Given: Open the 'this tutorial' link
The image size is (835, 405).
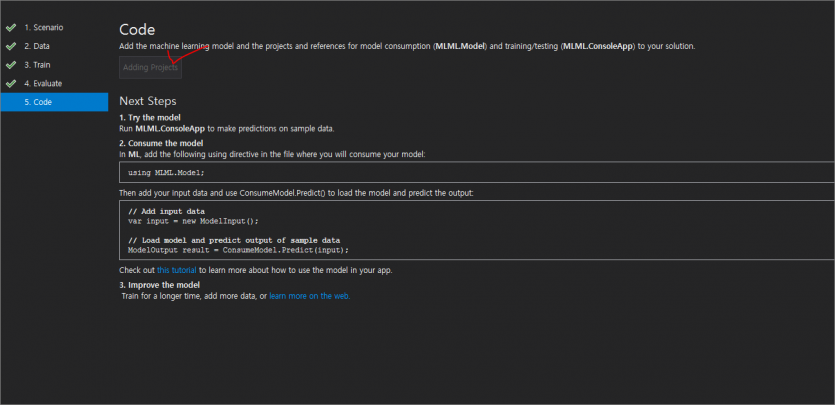Looking at the screenshot, I should tap(176, 270).
